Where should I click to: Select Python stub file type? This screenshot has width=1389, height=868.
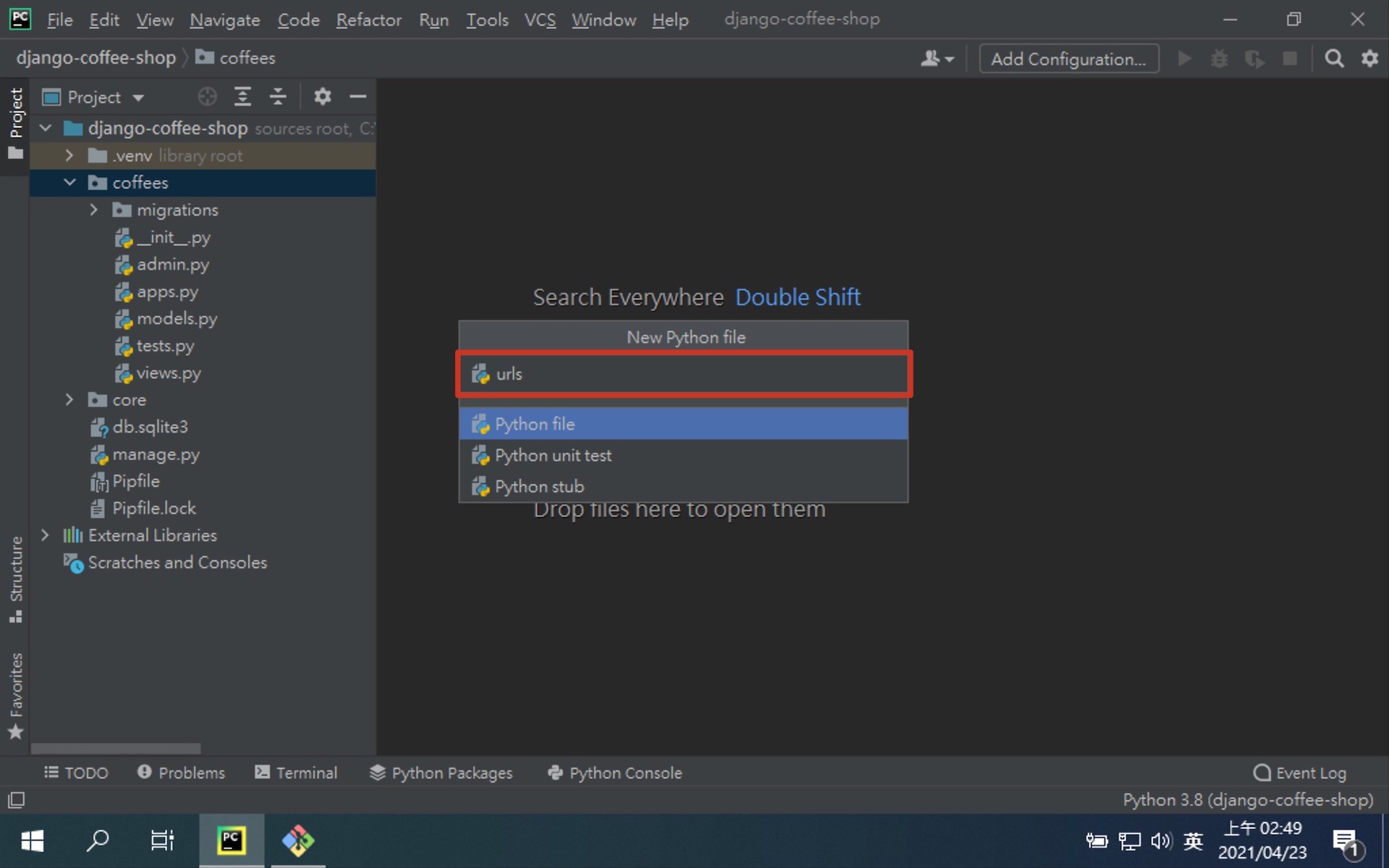685,486
